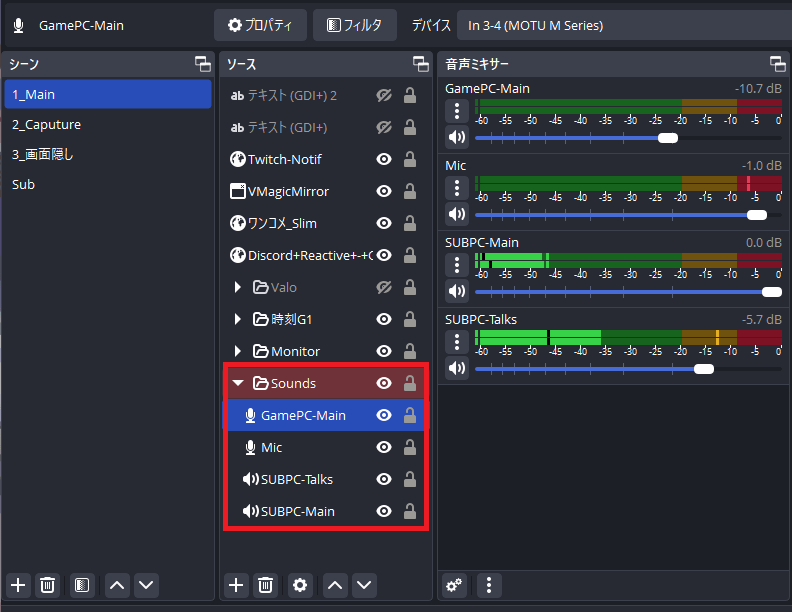Open properties with the プロパティ button

click(x=260, y=25)
